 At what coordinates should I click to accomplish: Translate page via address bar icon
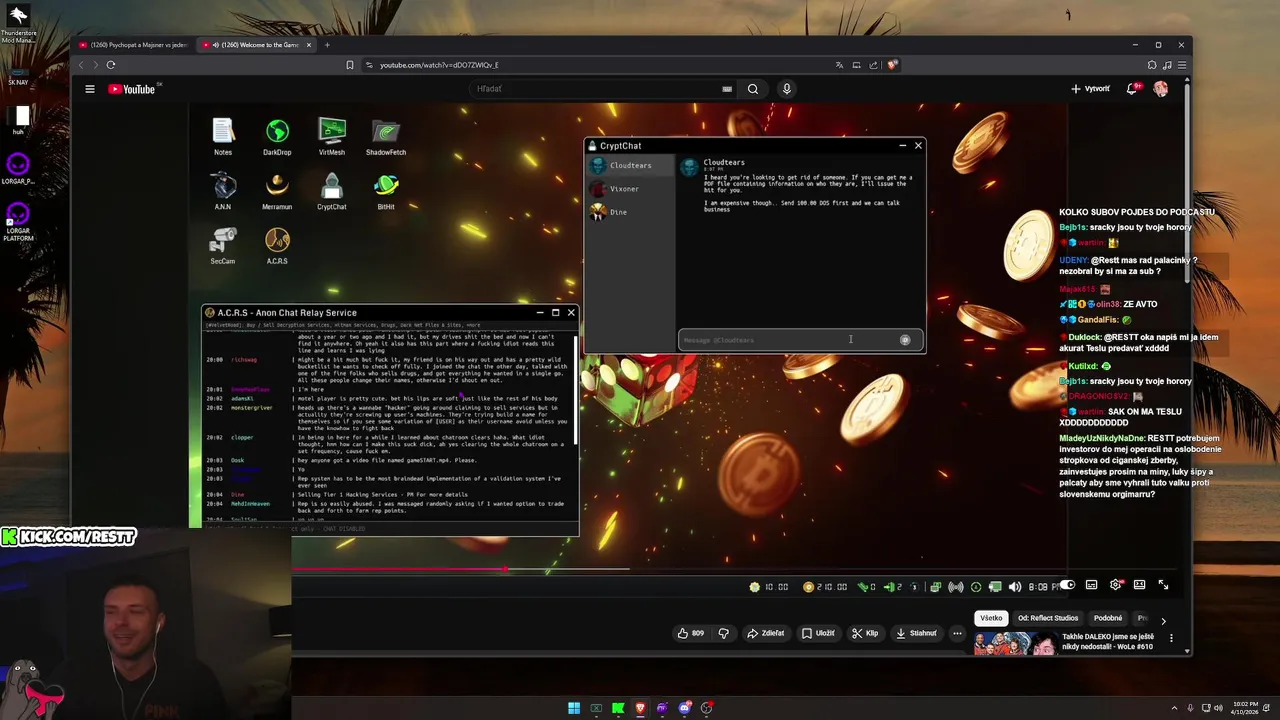[839, 65]
